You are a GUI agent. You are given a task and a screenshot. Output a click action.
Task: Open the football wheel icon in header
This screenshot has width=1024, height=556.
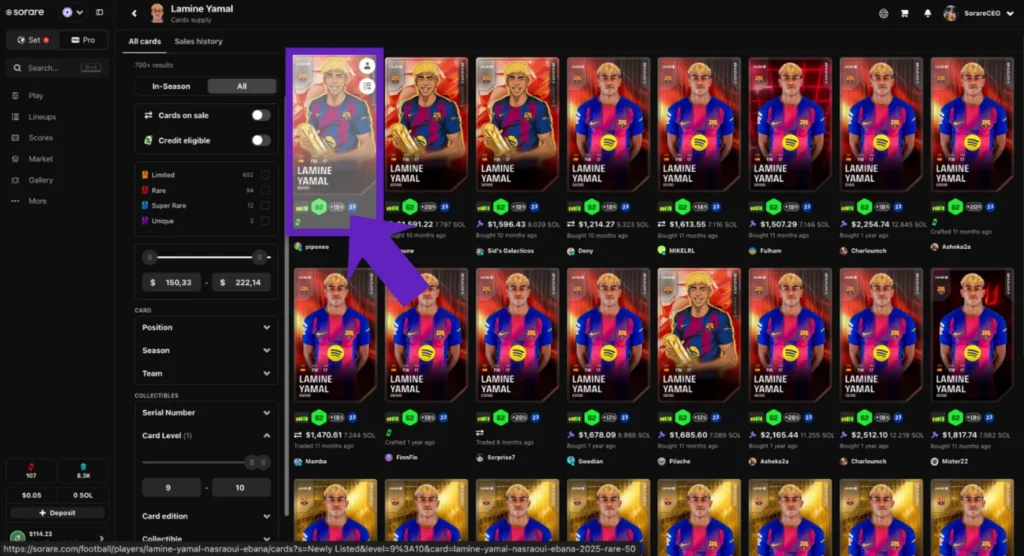883,13
